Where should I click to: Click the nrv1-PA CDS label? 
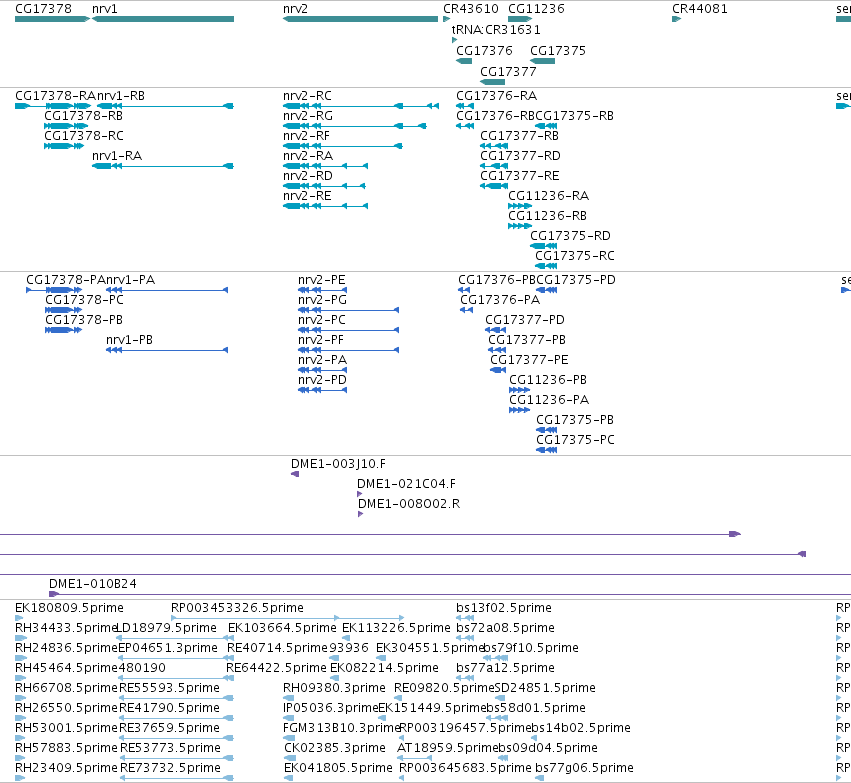130,280
